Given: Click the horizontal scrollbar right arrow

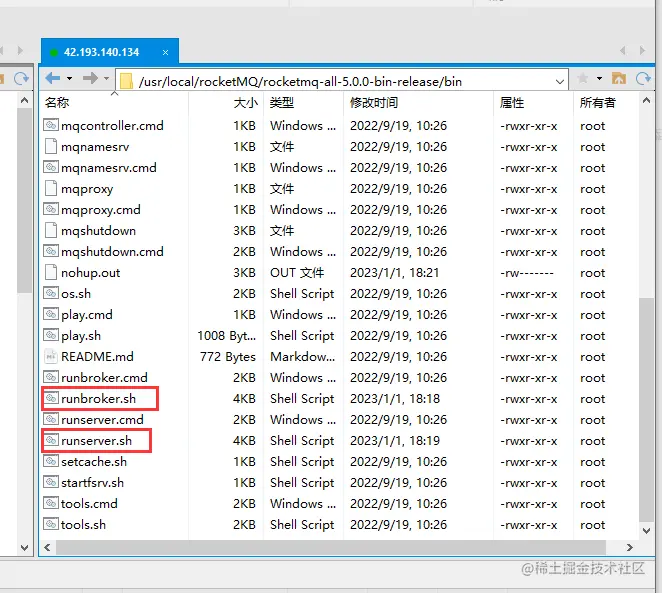Looking at the screenshot, I should 629,547.
